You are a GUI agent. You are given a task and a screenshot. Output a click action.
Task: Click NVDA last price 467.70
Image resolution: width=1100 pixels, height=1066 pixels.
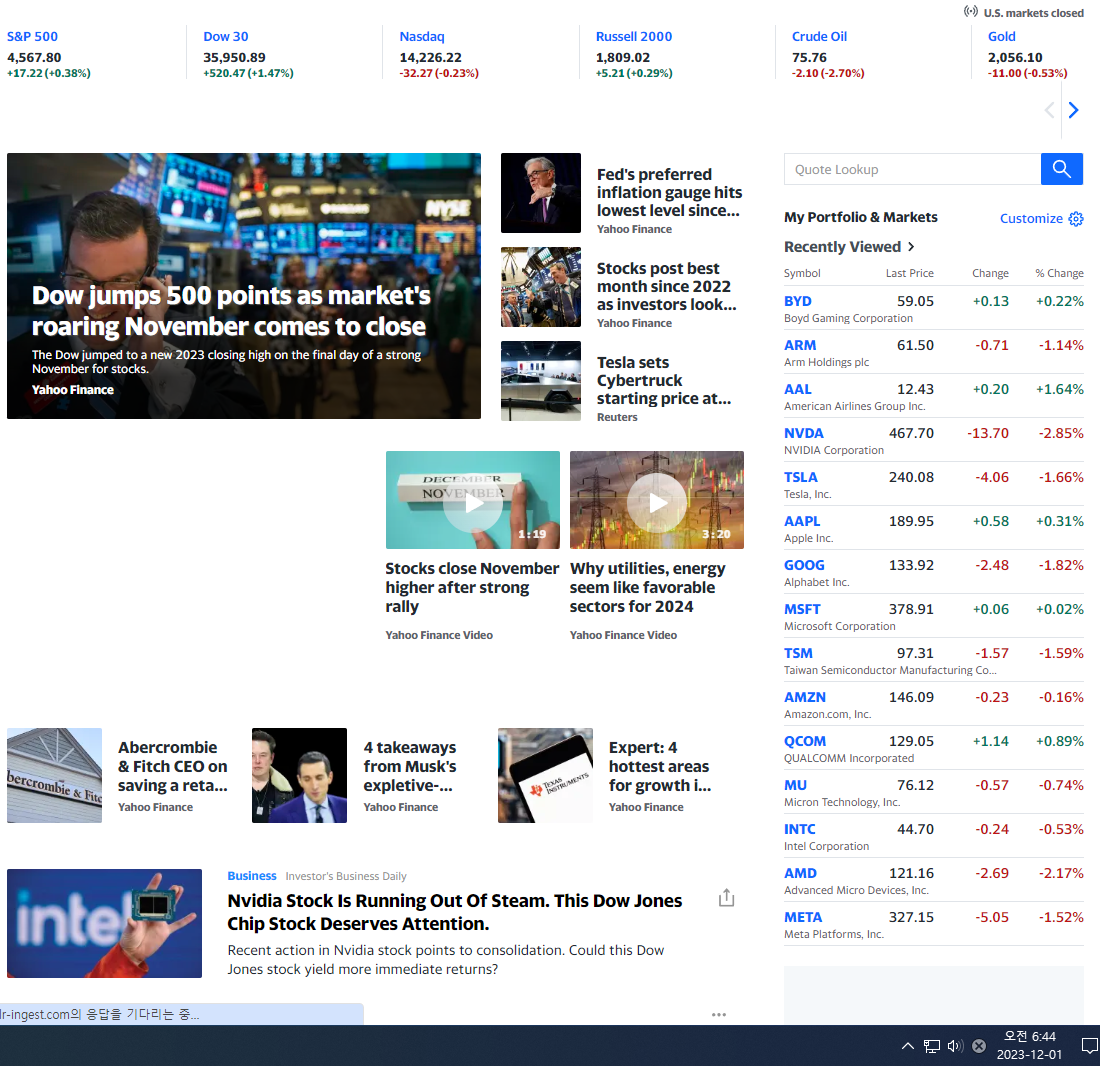911,433
